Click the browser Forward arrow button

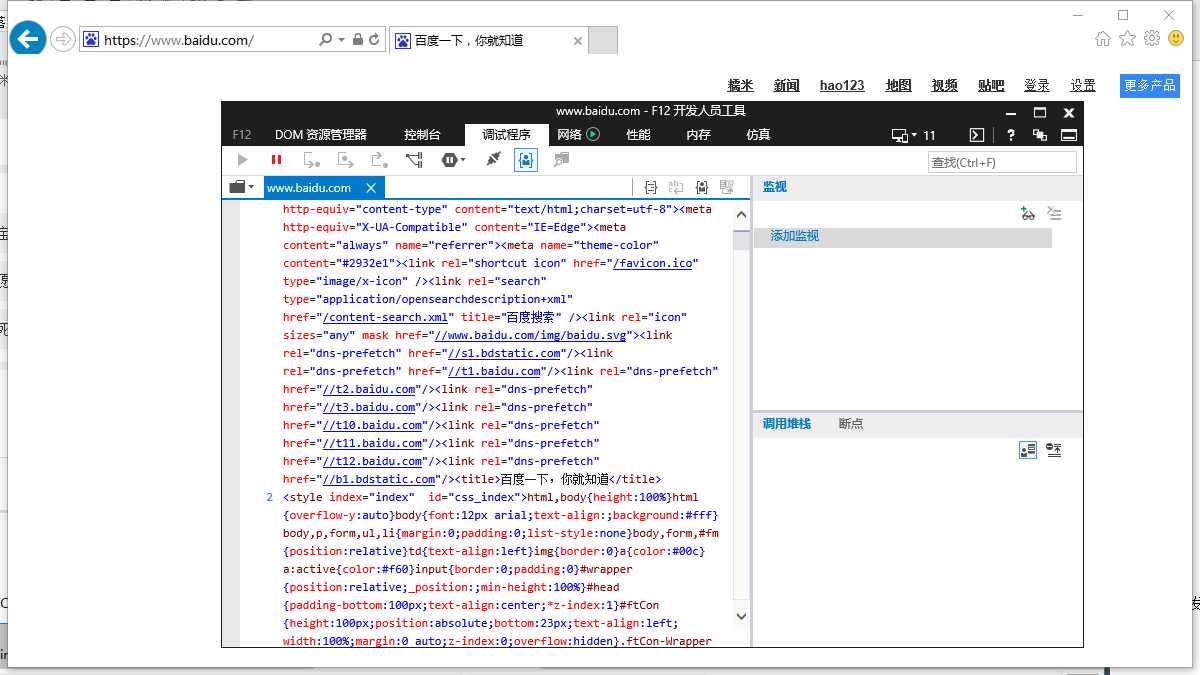point(63,40)
